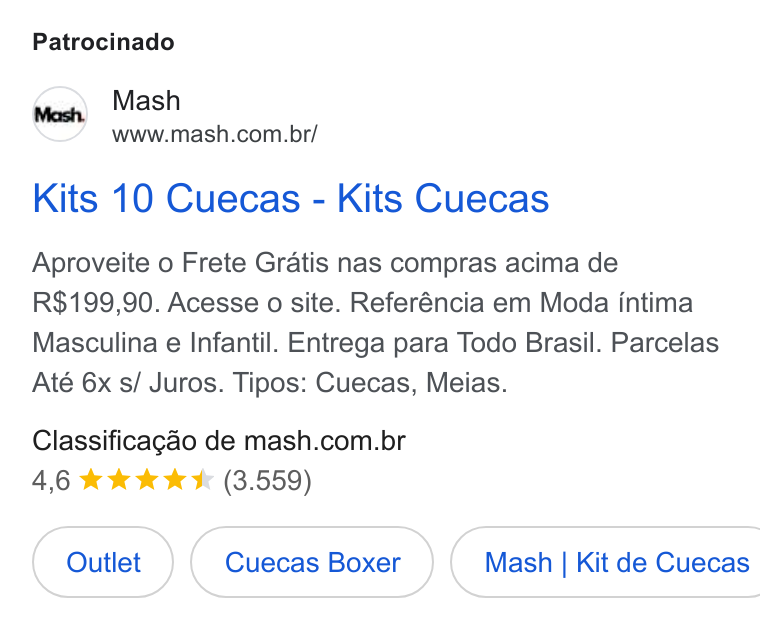Click the Classificação de mash.com.br text
This screenshot has height=630, width=760.
[x=219, y=441]
